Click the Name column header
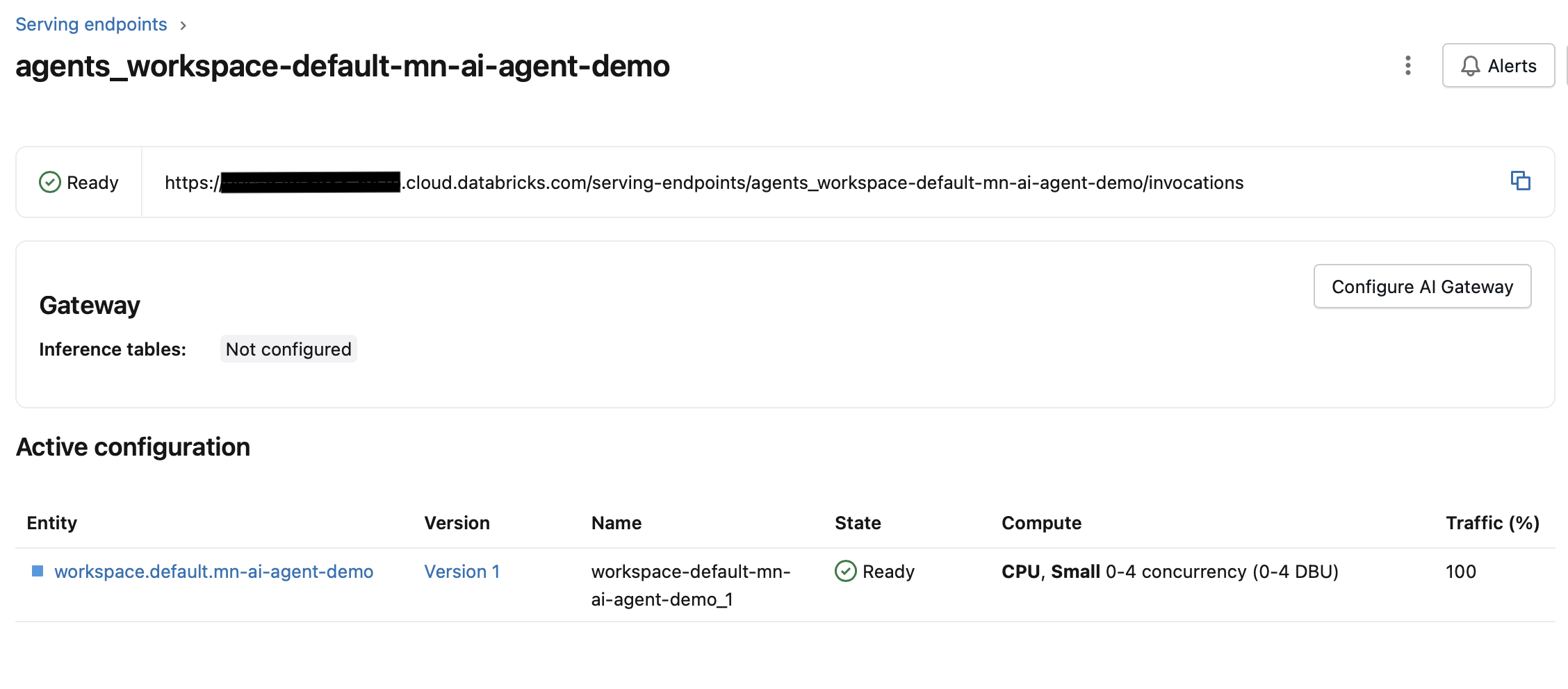1568x689 pixels. click(616, 523)
